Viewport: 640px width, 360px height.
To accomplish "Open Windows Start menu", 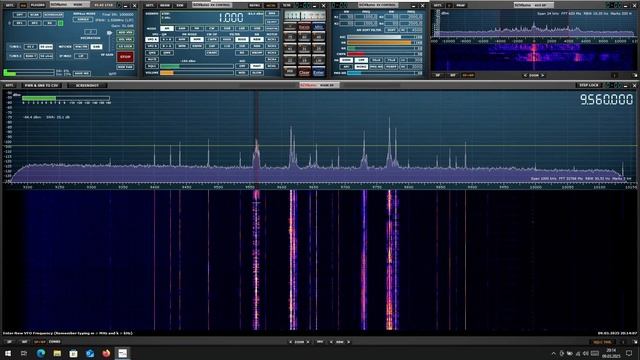I will tap(8, 353).
